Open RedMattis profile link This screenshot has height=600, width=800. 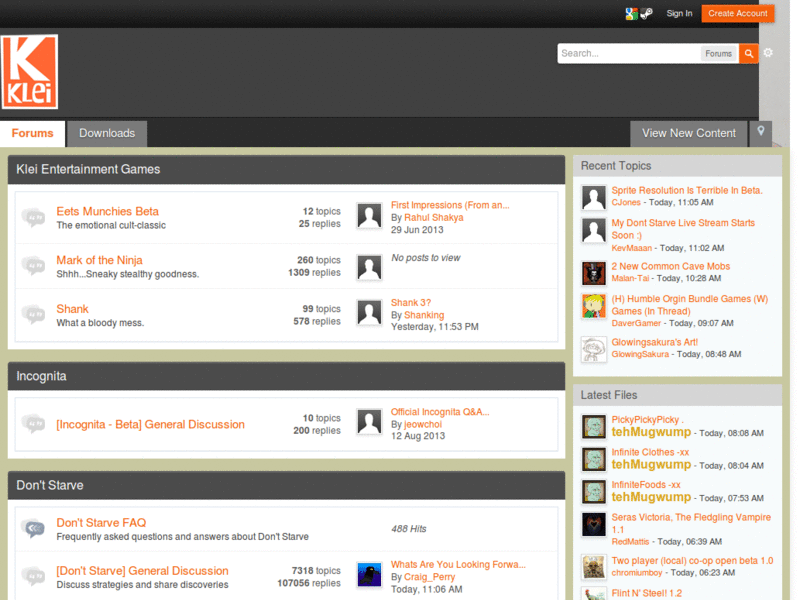630,542
